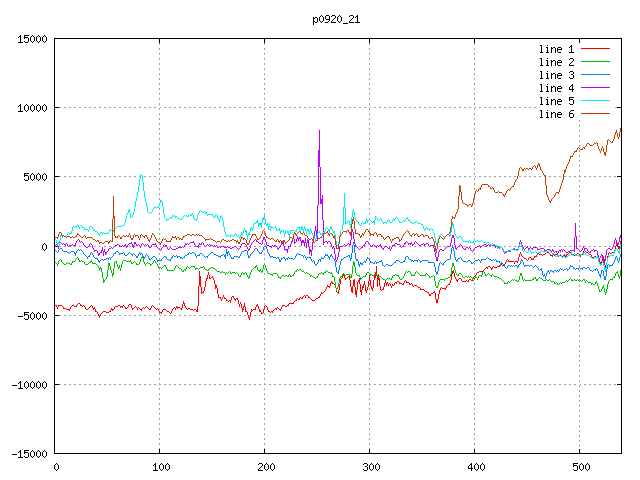Image resolution: width=640 pixels, height=480 pixels.
Task: Click the blue line 3 legend sample
Action: [596, 75]
